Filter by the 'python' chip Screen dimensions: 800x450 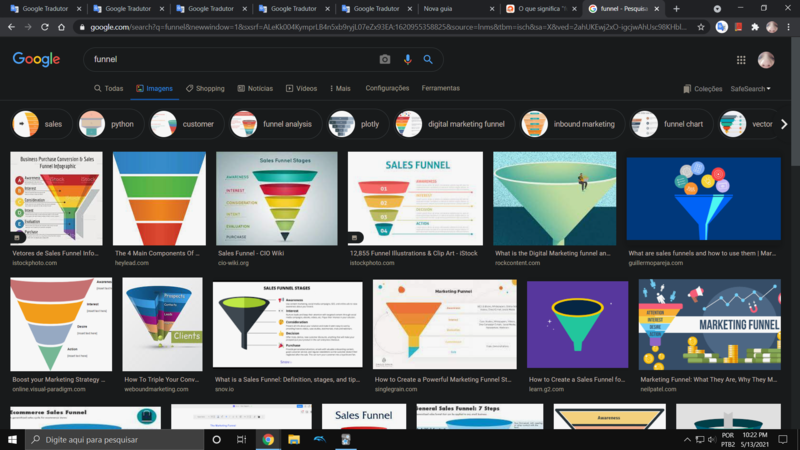point(110,124)
